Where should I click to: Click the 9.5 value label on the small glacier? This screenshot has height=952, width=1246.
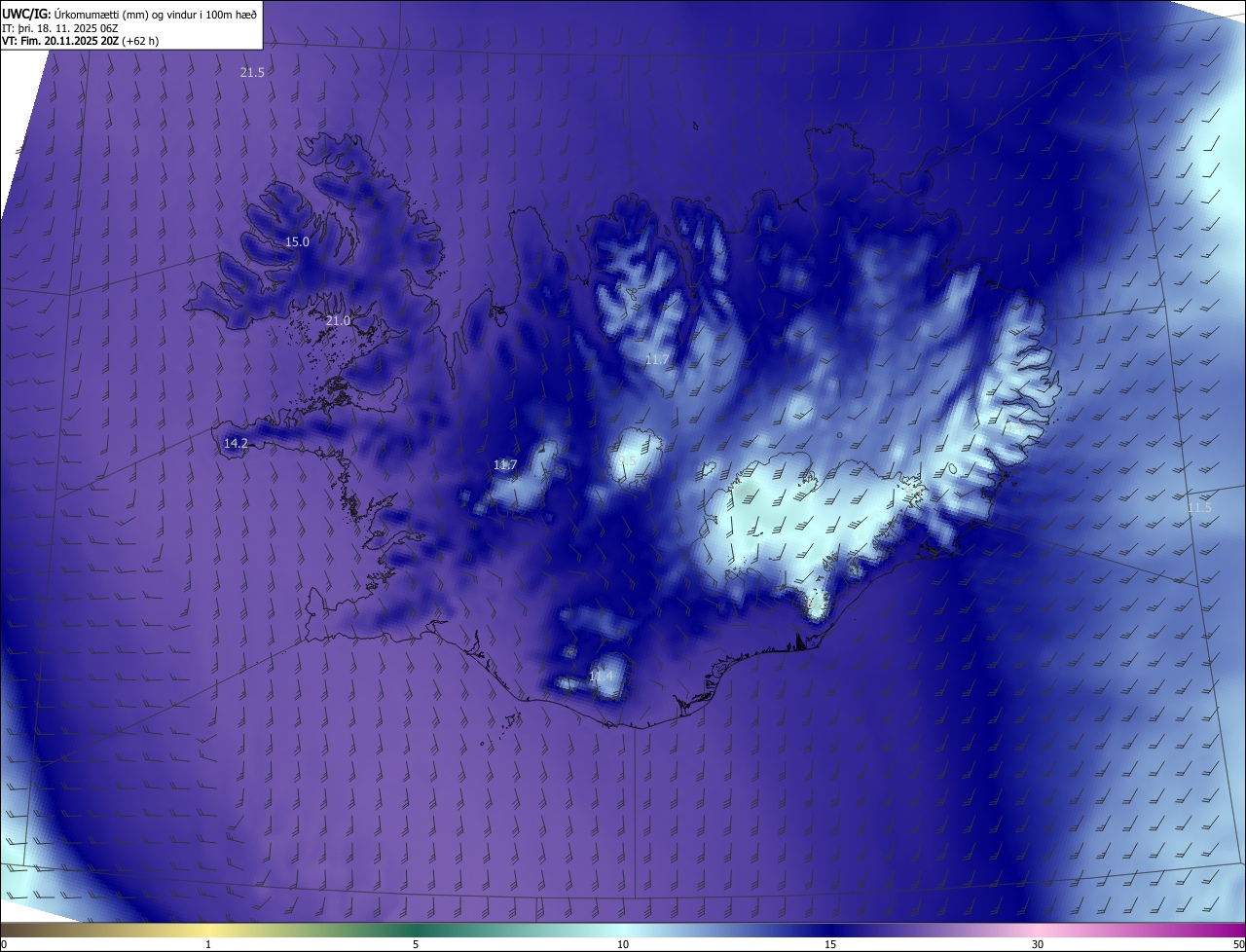[x=628, y=460]
